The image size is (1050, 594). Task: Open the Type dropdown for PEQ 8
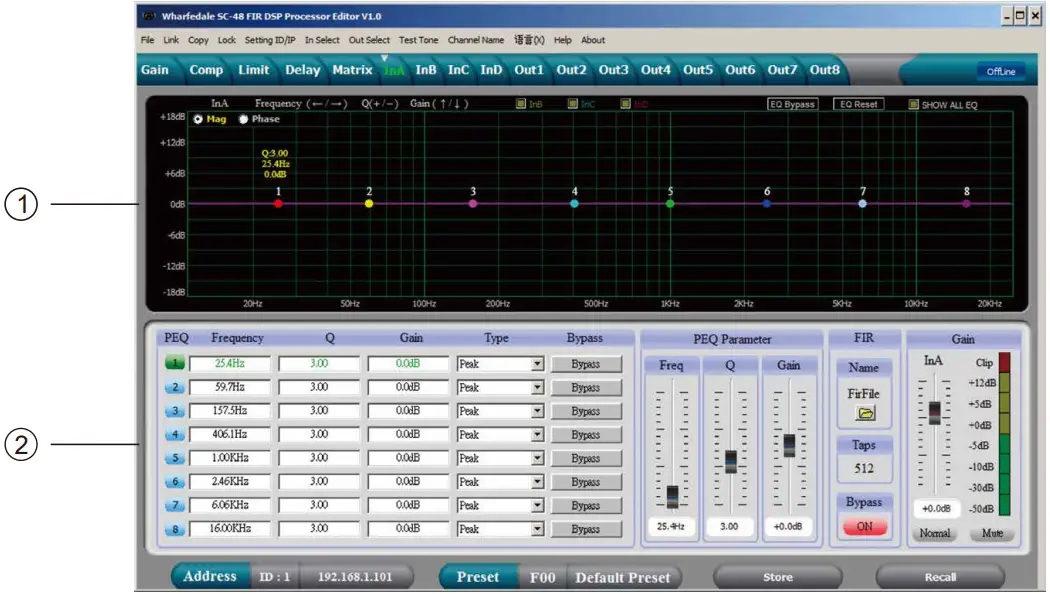pos(538,529)
